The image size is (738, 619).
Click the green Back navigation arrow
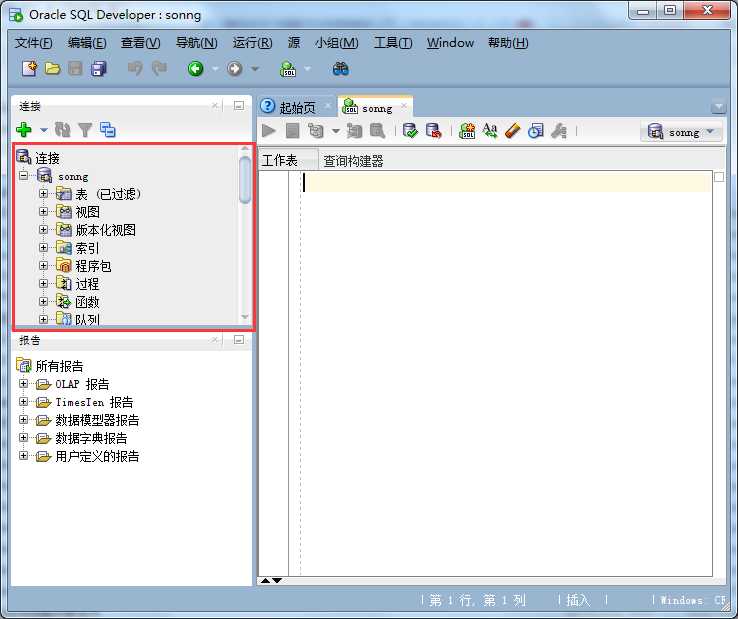click(x=195, y=69)
